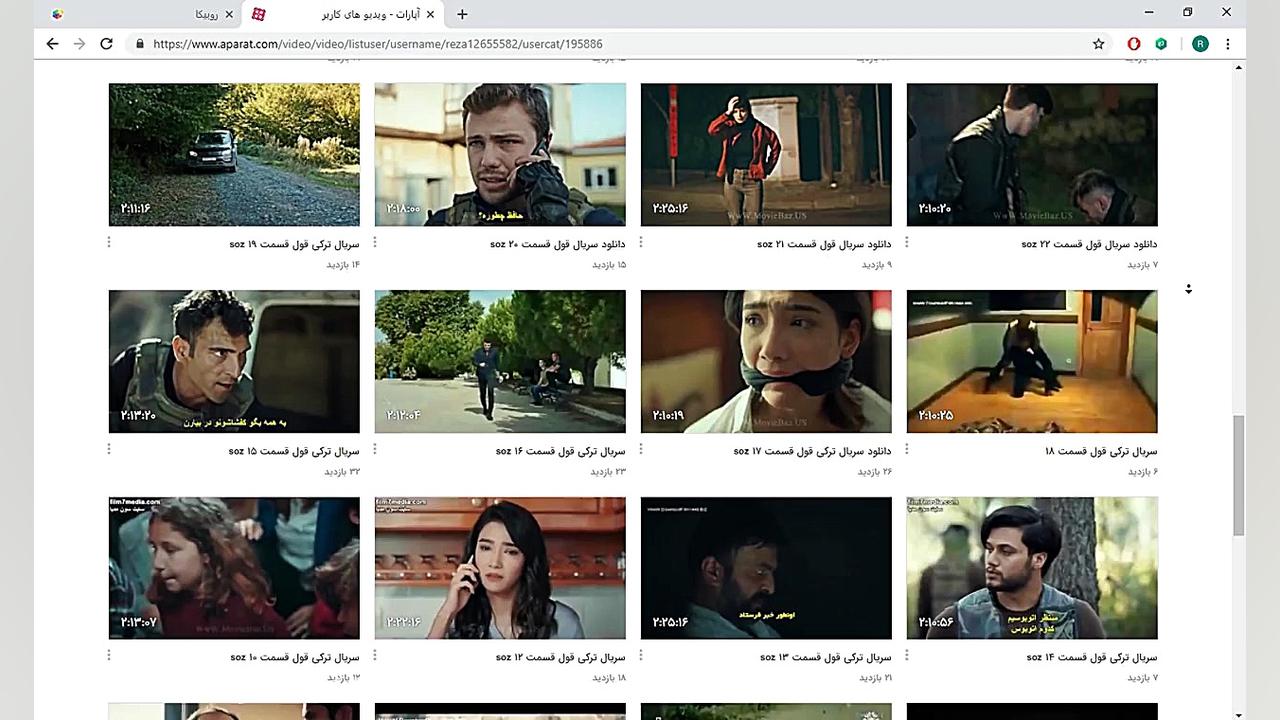Play episode 17 by clicking its thumbnail

(x=765, y=361)
